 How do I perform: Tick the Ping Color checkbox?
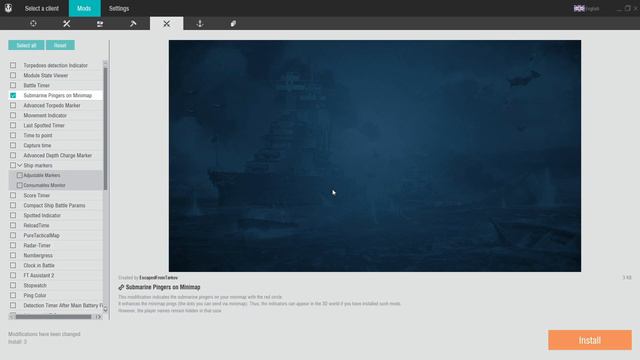13,296
